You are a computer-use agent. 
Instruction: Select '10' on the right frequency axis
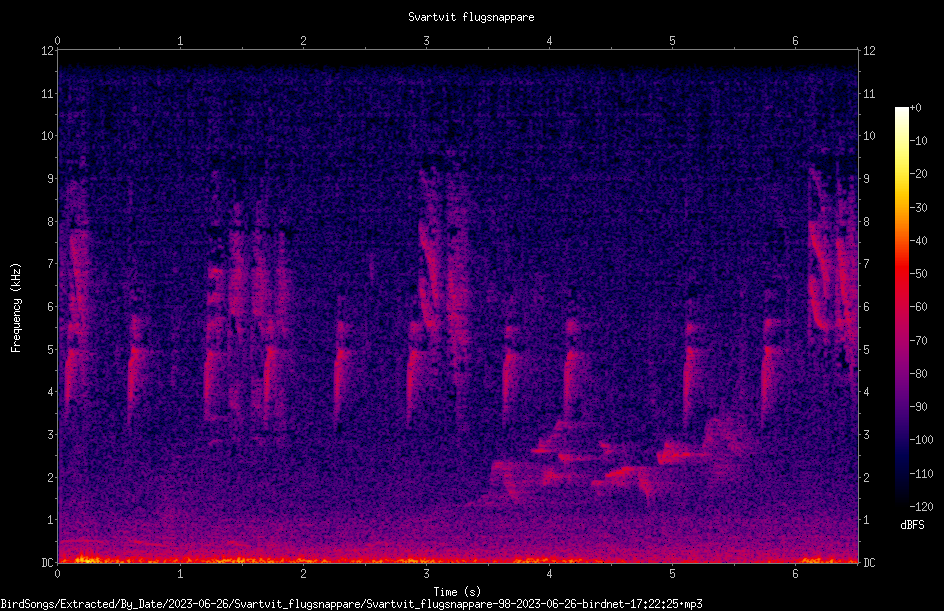(869, 136)
